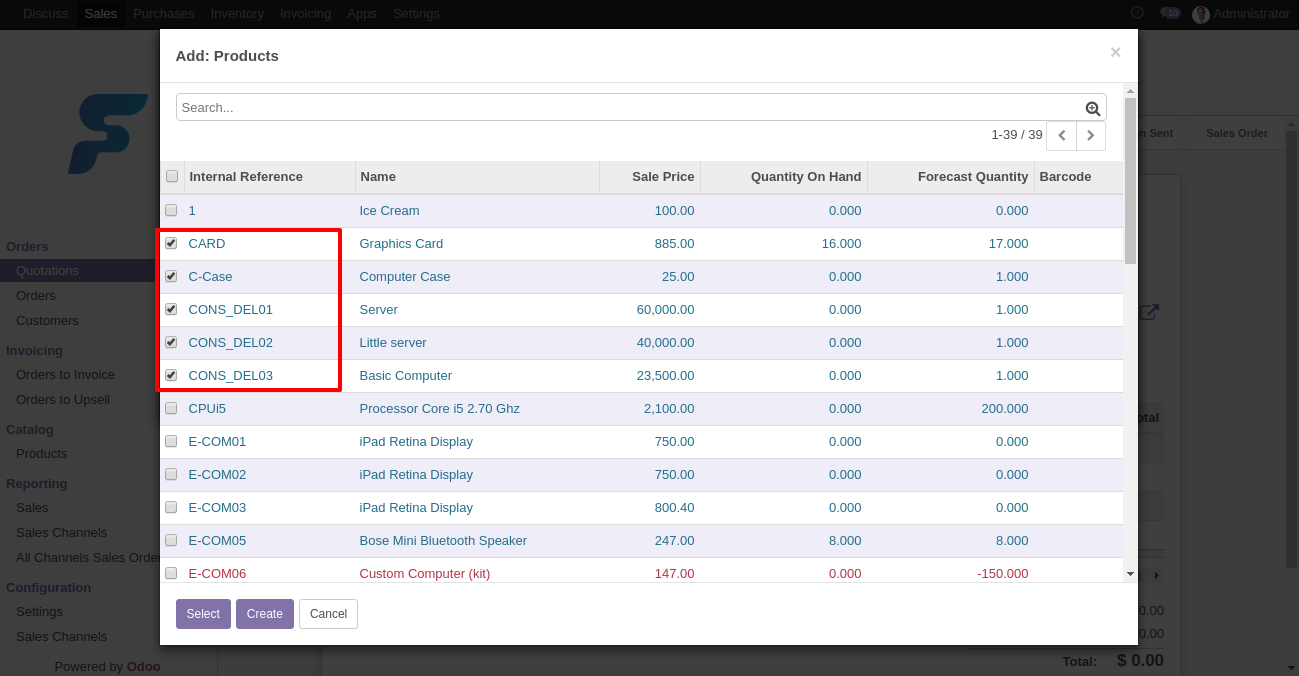Open the Purchases menu in the top bar
The image size is (1299, 676).
164,14
